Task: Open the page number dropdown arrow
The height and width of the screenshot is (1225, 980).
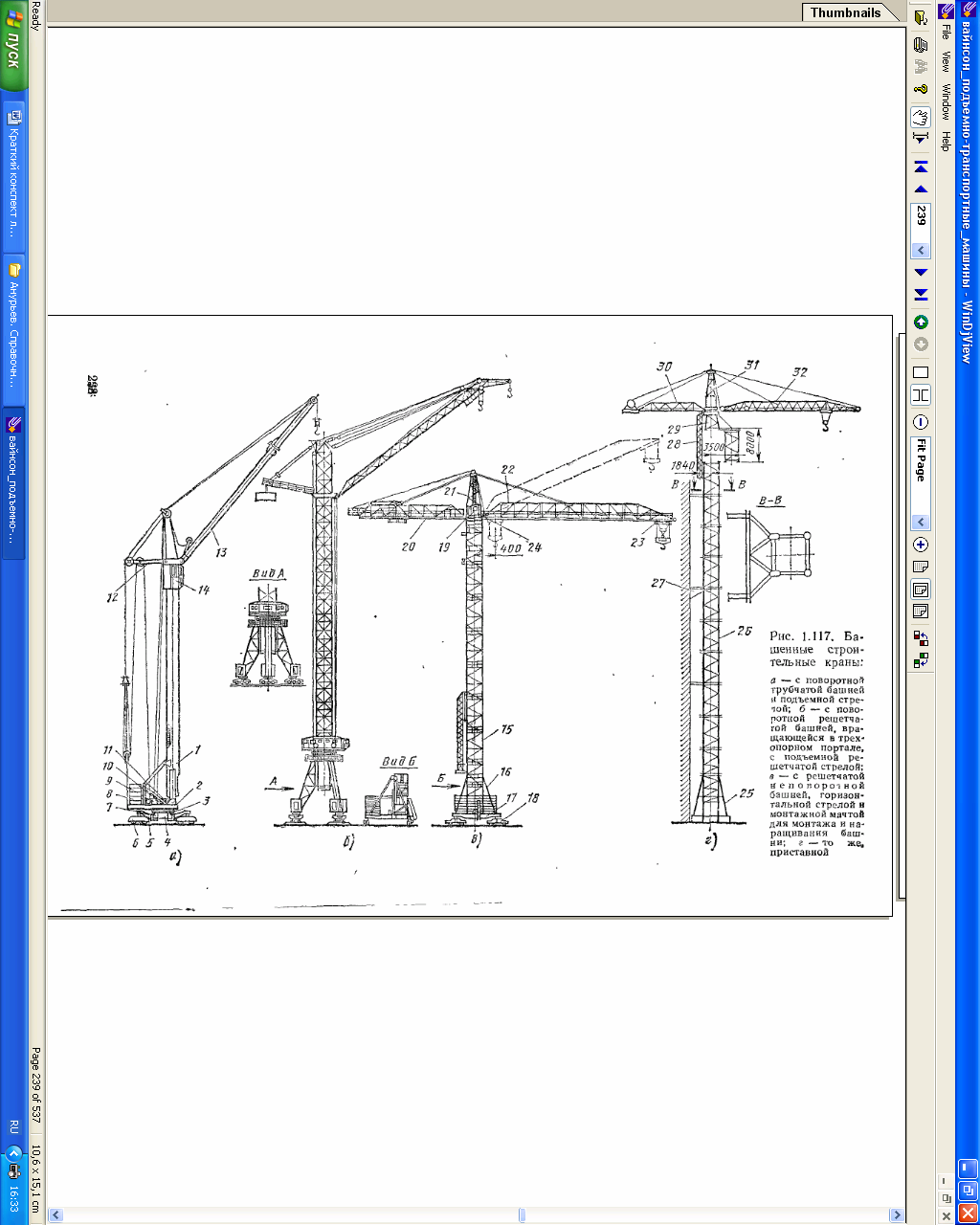Action: click(921, 251)
